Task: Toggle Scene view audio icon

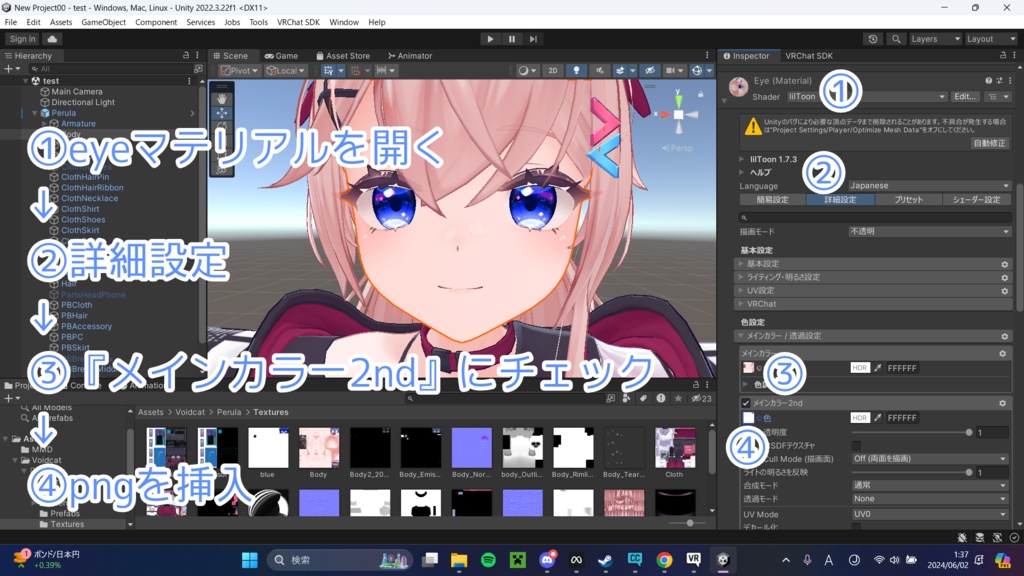Action: 600,71
